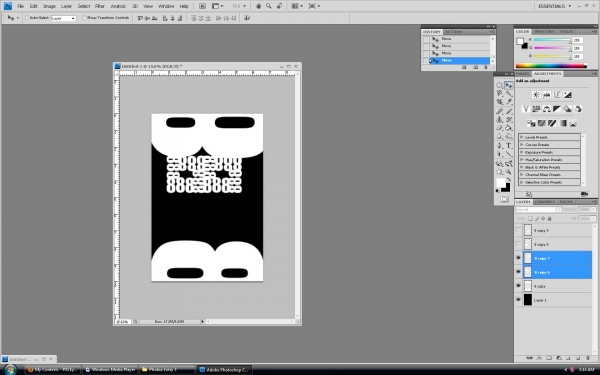Select the Crop tool
600x375 pixels.
[x=499, y=102]
